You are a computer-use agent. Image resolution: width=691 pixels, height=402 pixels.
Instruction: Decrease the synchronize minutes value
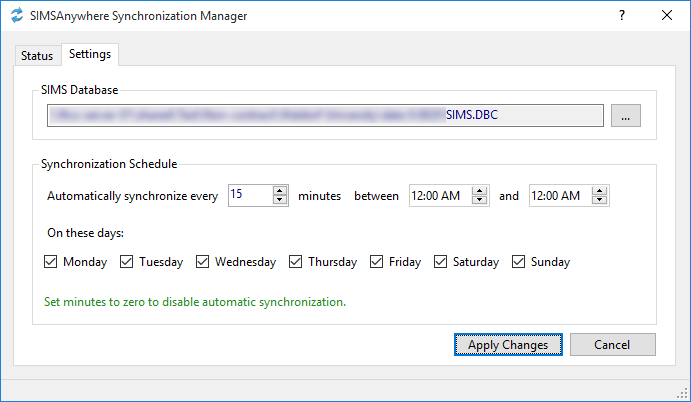click(x=280, y=200)
